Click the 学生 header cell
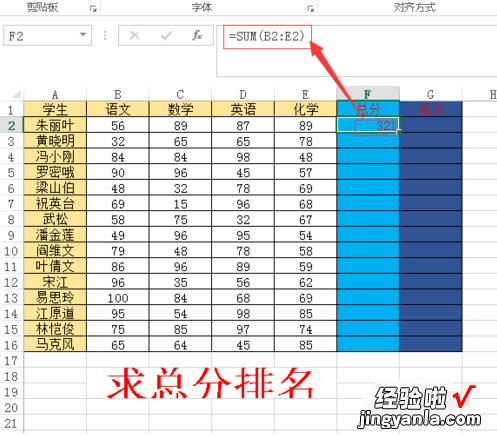Screen dimensions: 497x436 pos(55,109)
